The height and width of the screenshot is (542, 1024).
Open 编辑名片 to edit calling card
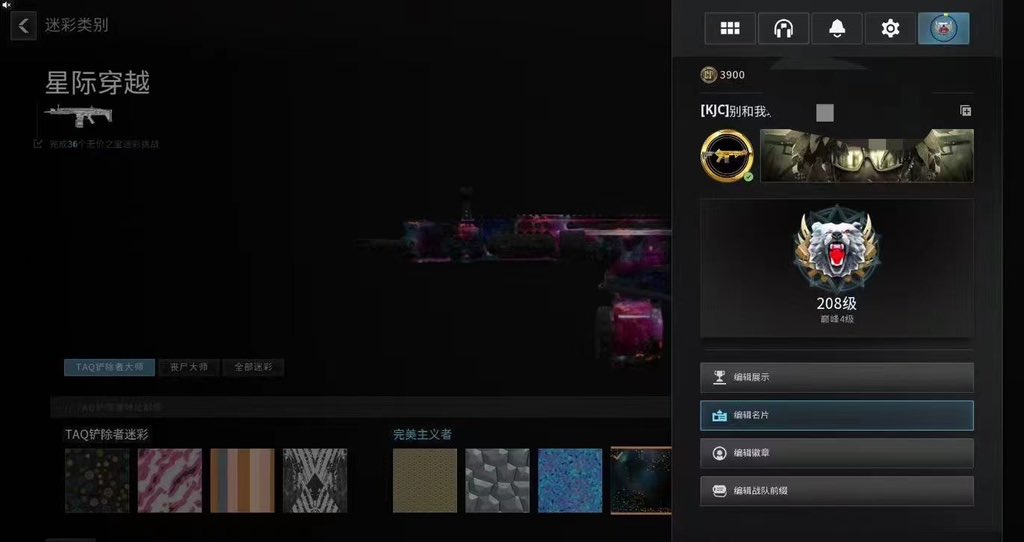coord(837,415)
